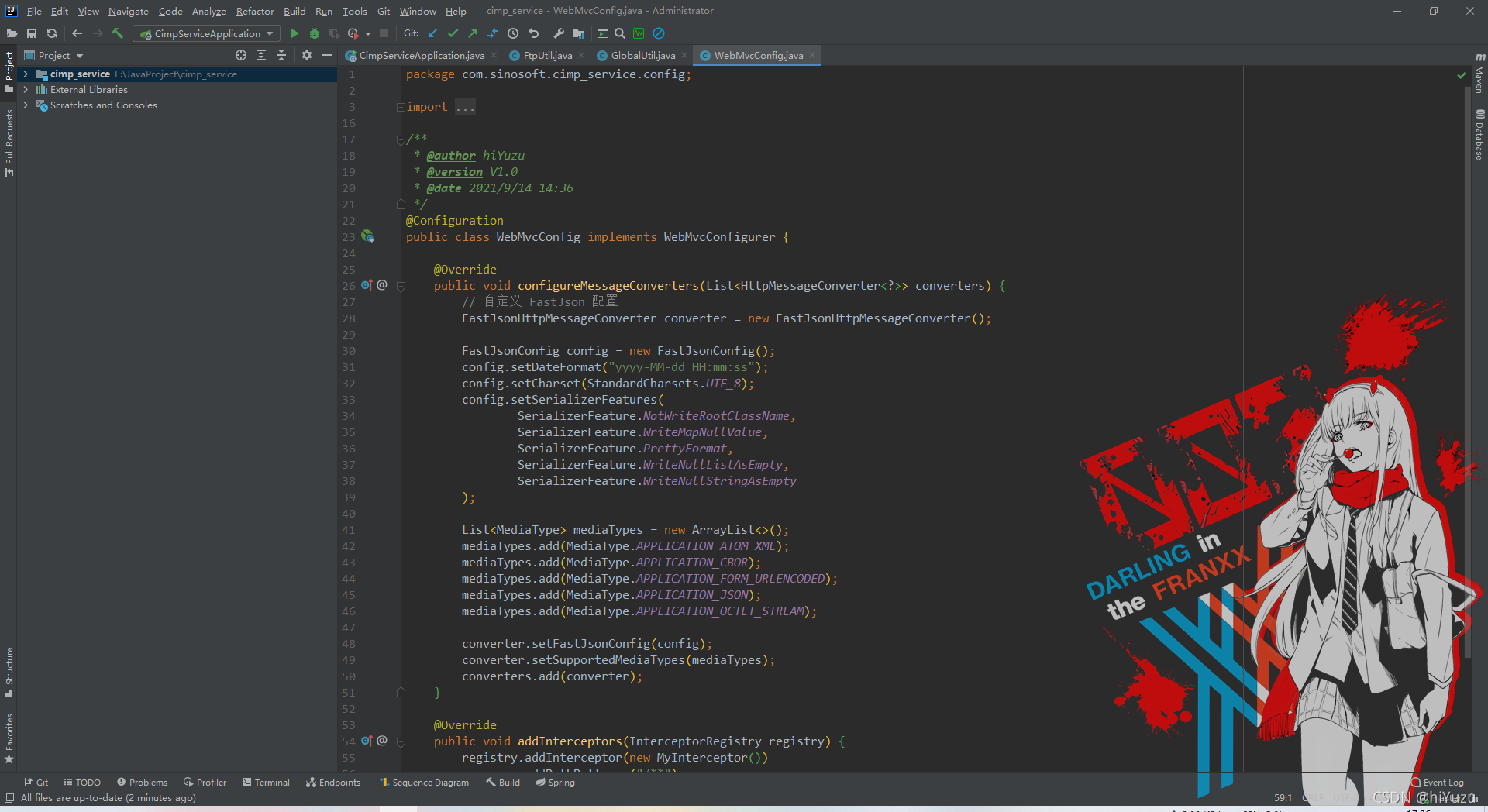This screenshot has width=1488, height=812.
Task: Open CimpServiceApplication run configuration dropdown
Action: pyautogui.click(x=206, y=33)
